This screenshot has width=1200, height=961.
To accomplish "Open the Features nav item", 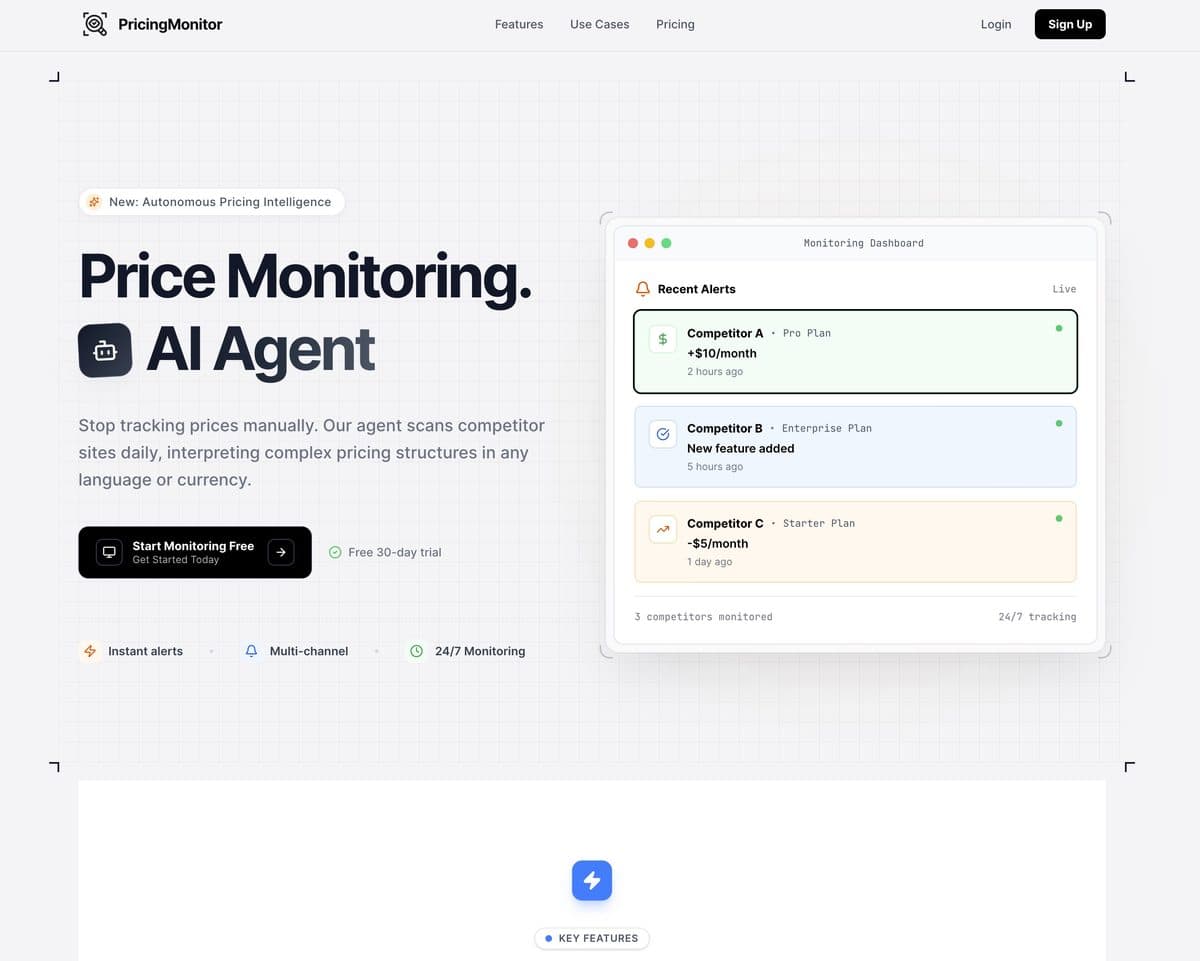I will click(519, 24).
